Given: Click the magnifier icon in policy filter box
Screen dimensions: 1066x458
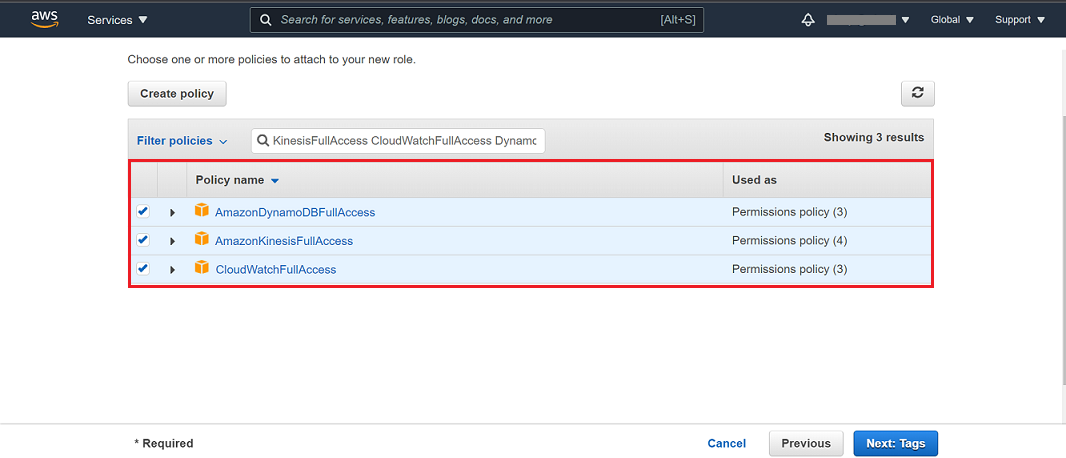Looking at the screenshot, I should point(263,141).
